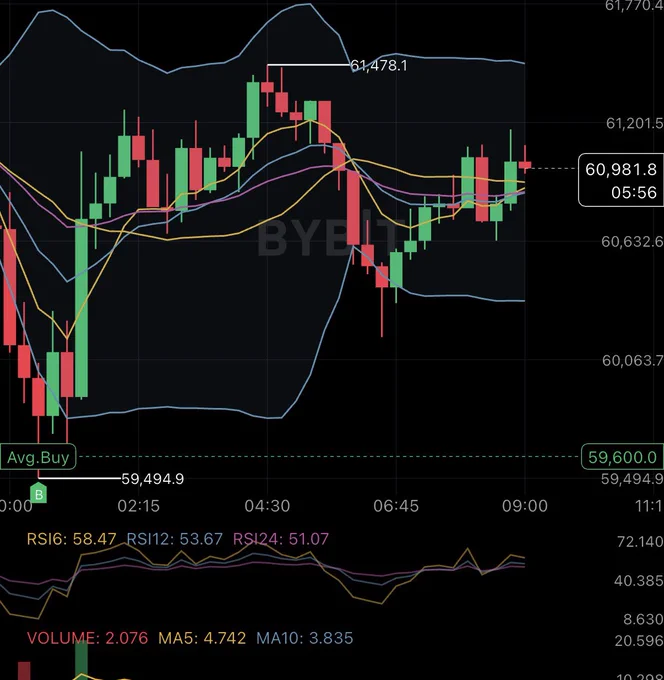Tap the red candle at the 61,478.1 high
This screenshot has width=664, height=680.
(267, 87)
